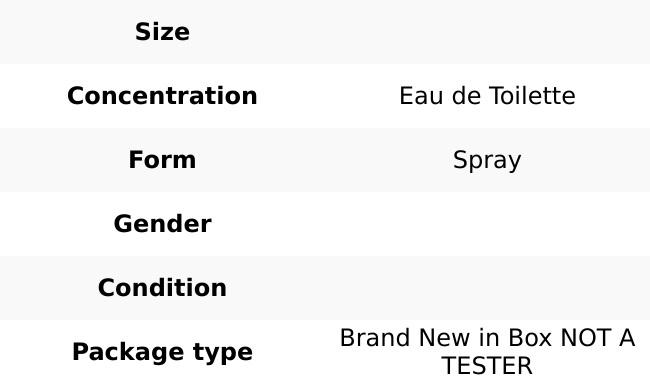Viewport: 650px width, 384px height.
Task: Select the Gender row label
Action: point(162,224)
